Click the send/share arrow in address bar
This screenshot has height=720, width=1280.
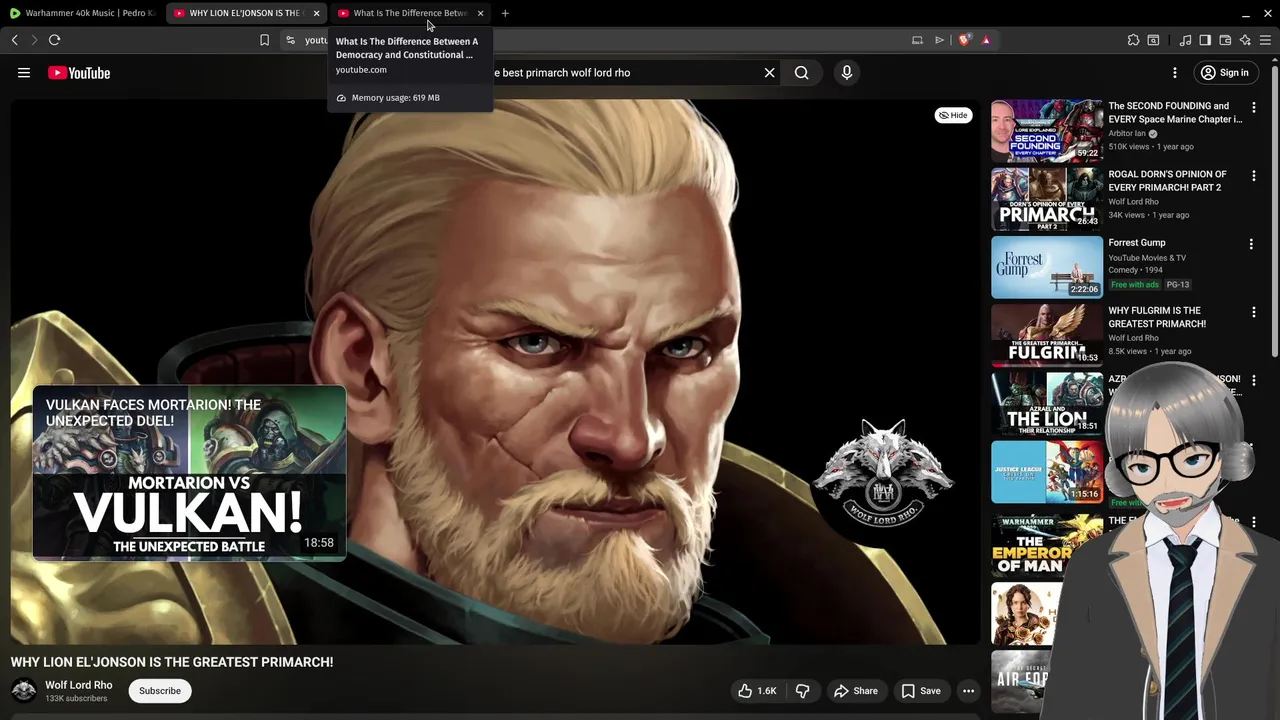[x=940, y=40]
